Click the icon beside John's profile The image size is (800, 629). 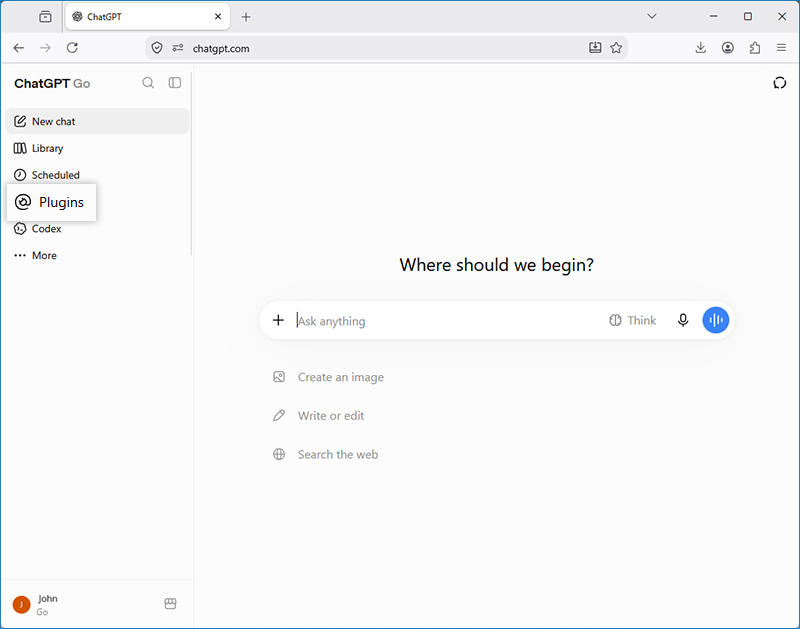[170, 604]
